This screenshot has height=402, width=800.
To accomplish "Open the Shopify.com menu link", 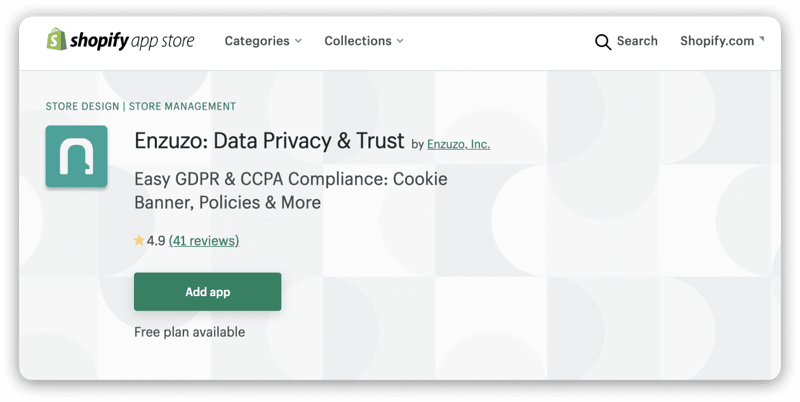I will [x=717, y=41].
